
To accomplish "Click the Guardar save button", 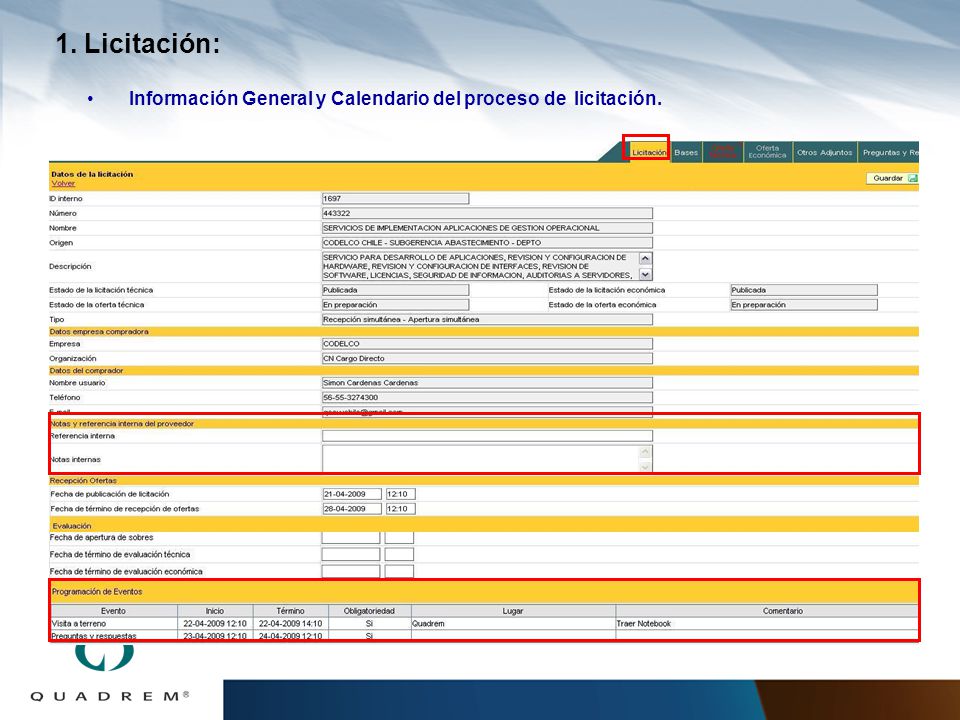I will tap(892, 178).
